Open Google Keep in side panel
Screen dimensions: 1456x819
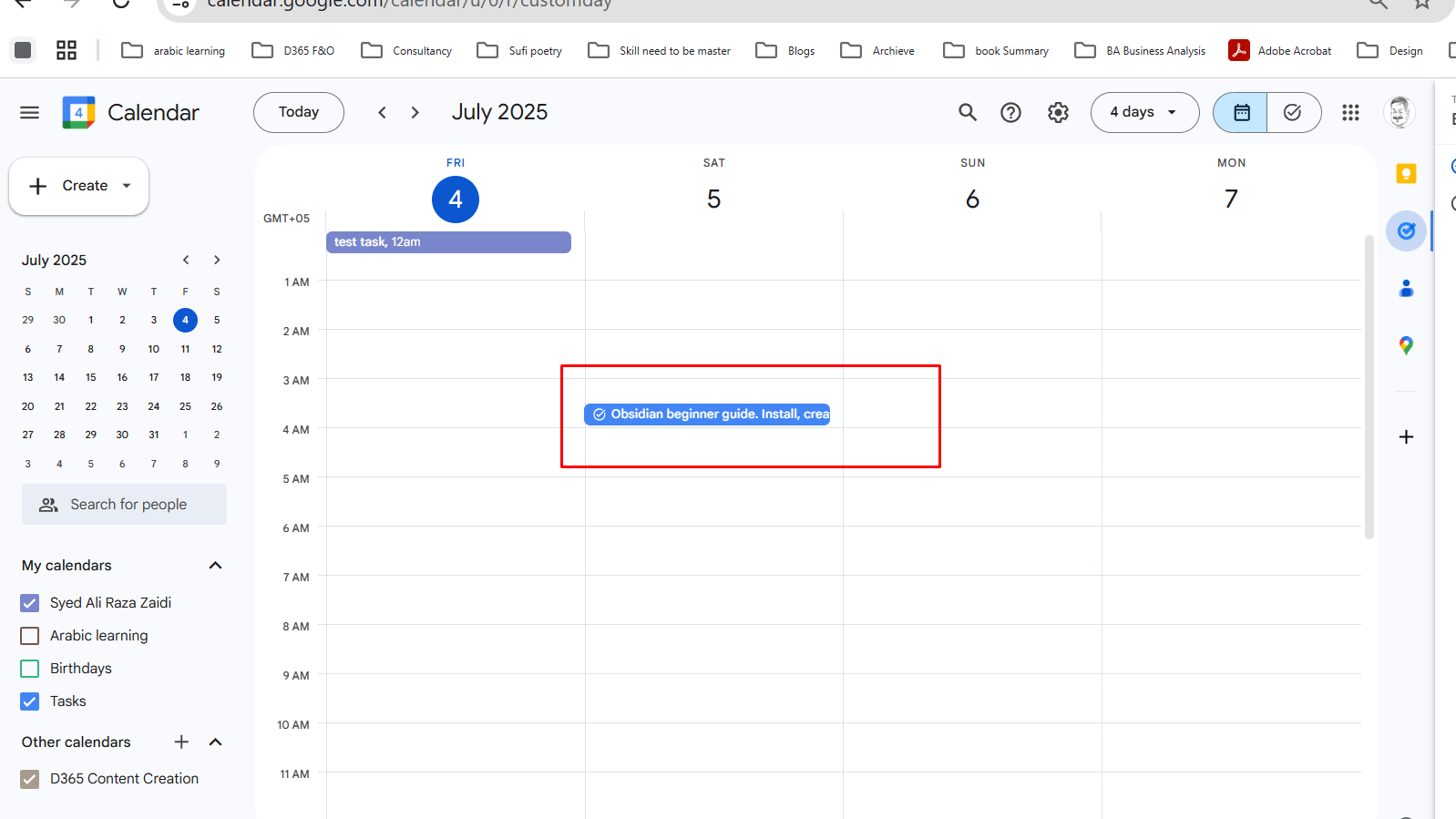[x=1406, y=174]
